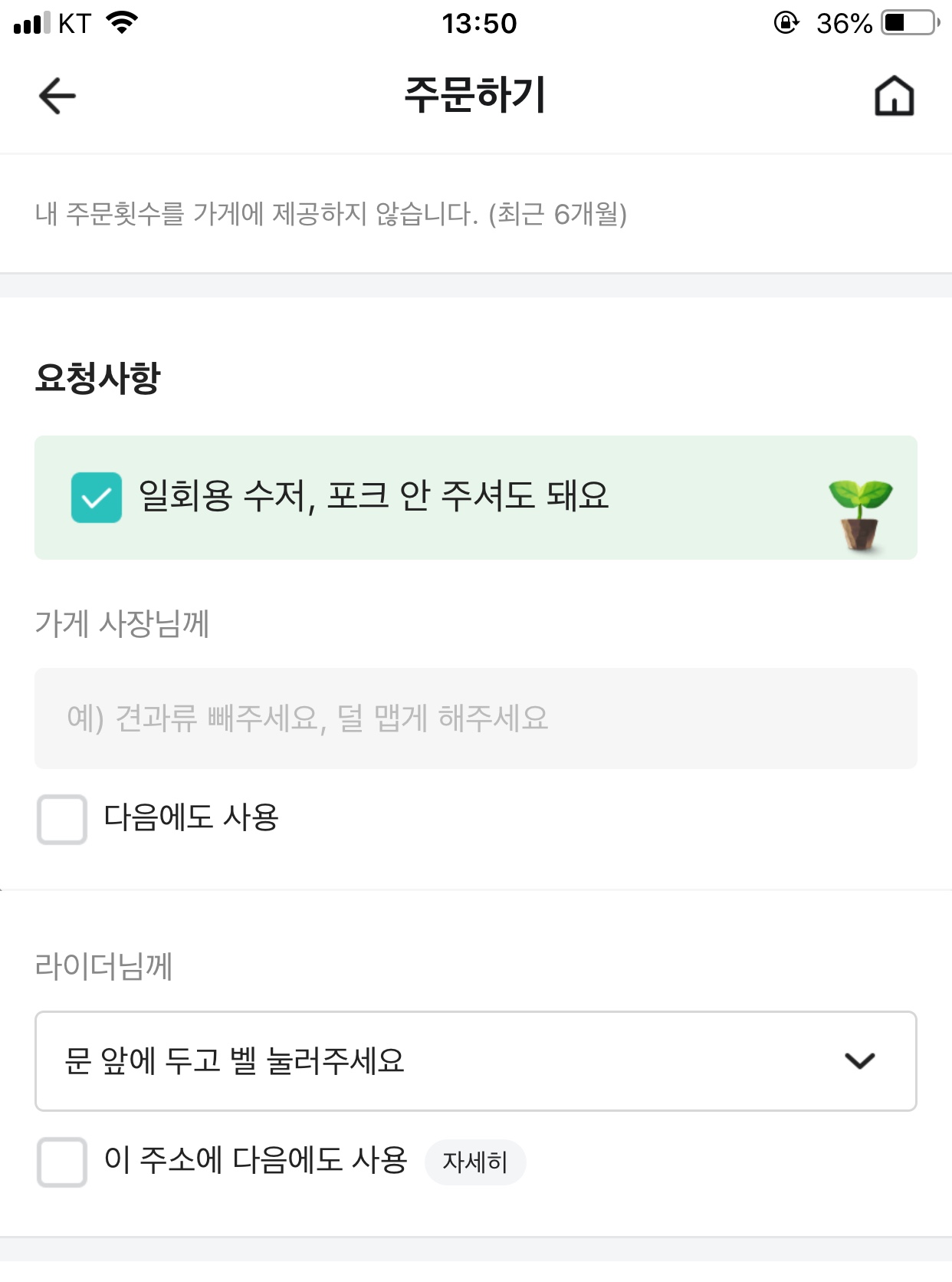Tap the battery indicator icon
Image resolution: width=952 pixels, height=1282 pixels.
[911, 23]
